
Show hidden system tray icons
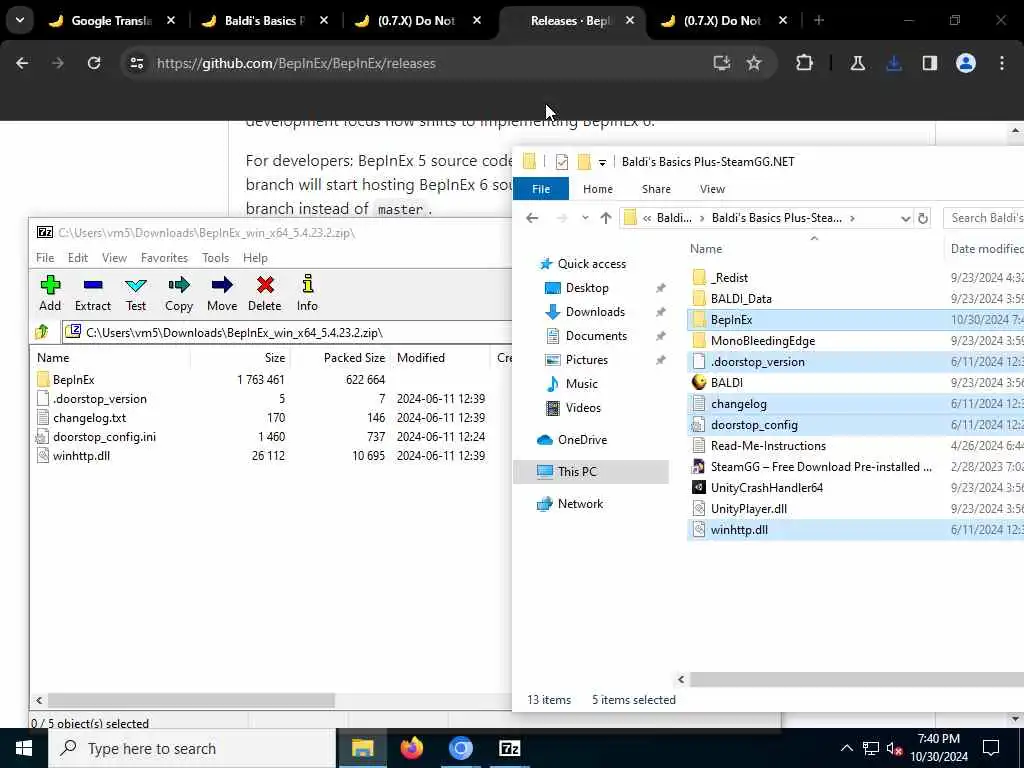click(x=846, y=748)
